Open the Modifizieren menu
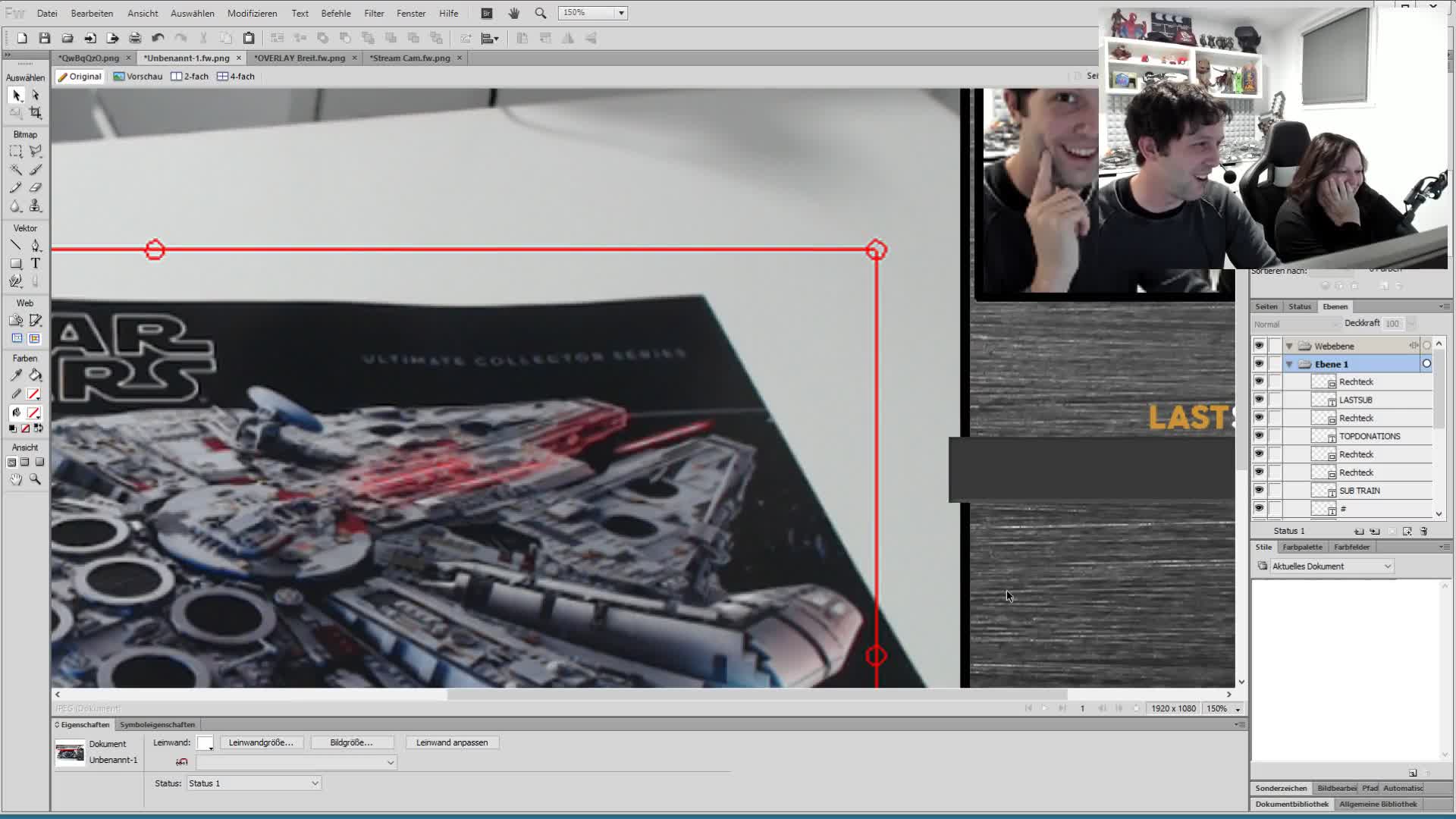This screenshot has height=819, width=1456. 252,13
